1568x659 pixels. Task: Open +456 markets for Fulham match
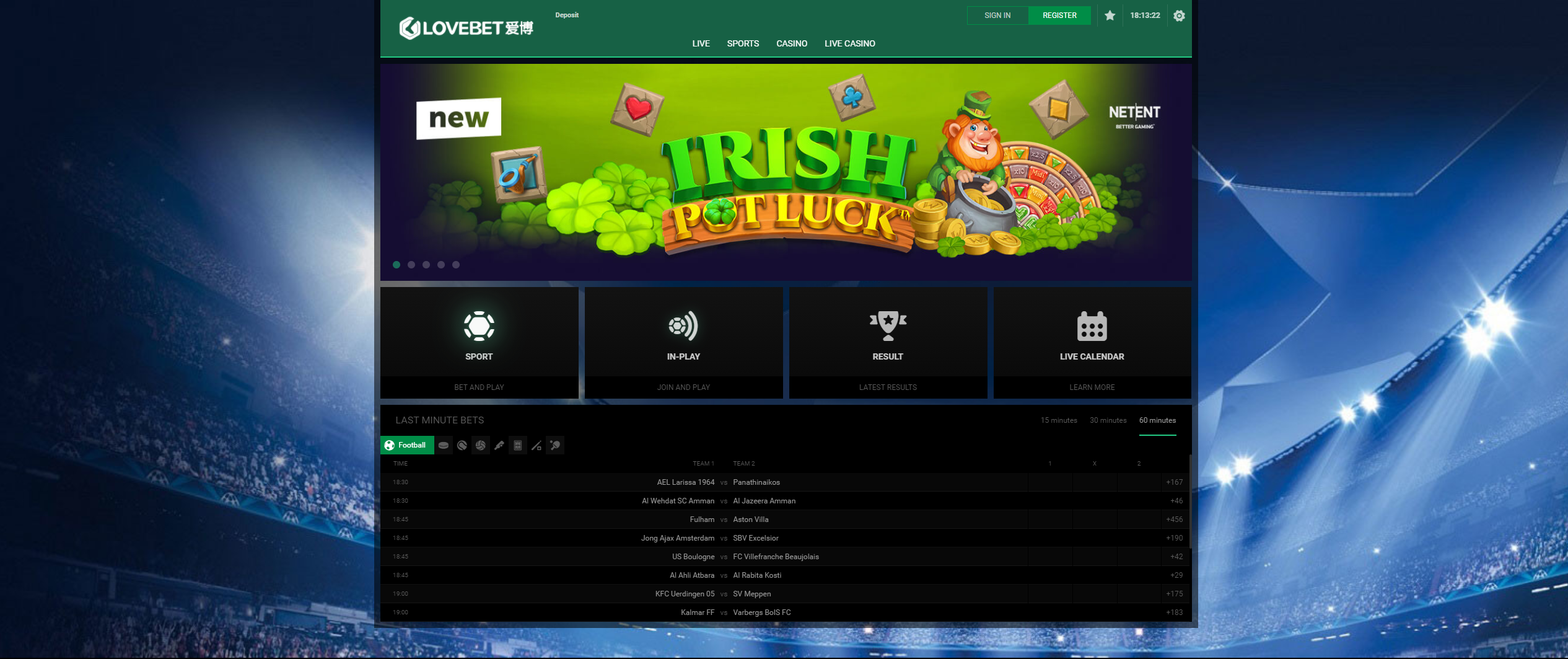tap(1174, 520)
